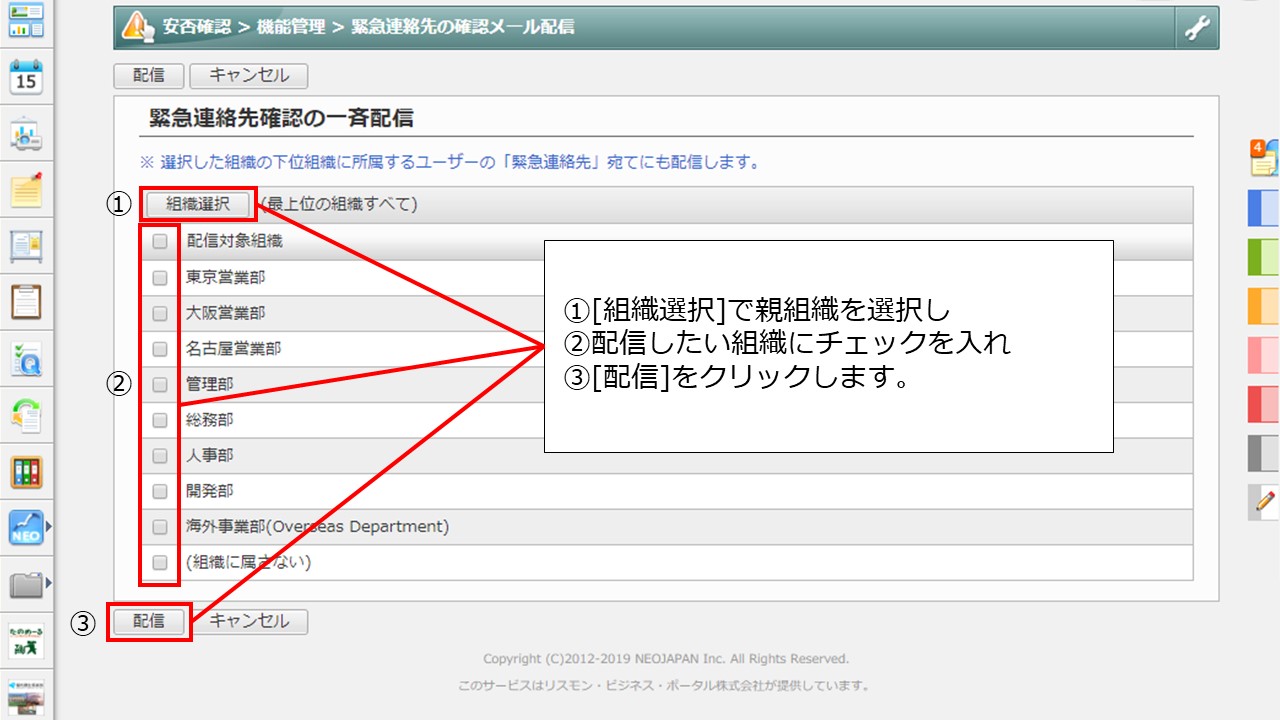
Task: Open the projector presentation icon in sidebar
Action: point(26,134)
